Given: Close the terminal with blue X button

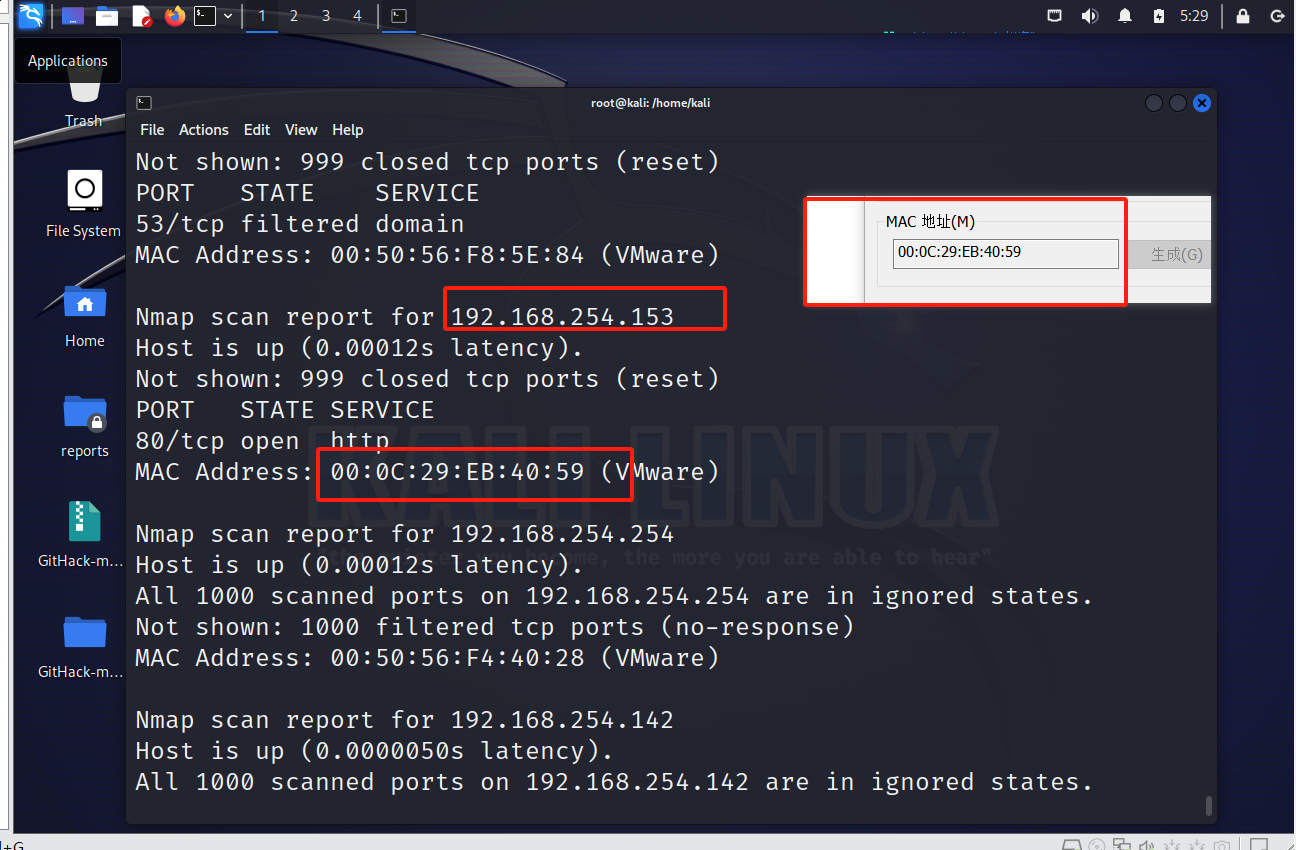Looking at the screenshot, I should click(1202, 103).
